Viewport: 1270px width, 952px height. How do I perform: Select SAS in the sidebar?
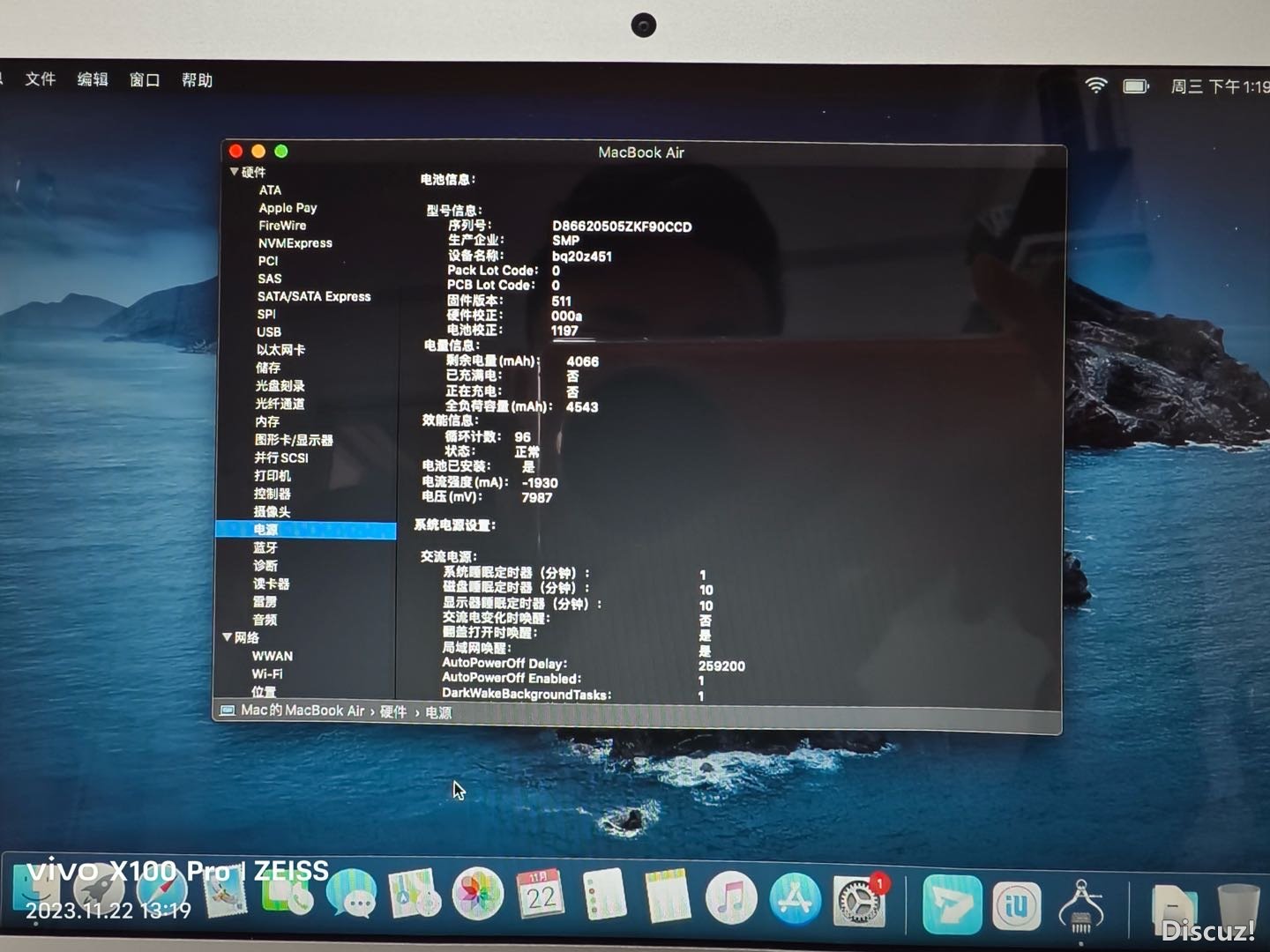[x=269, y=279]
